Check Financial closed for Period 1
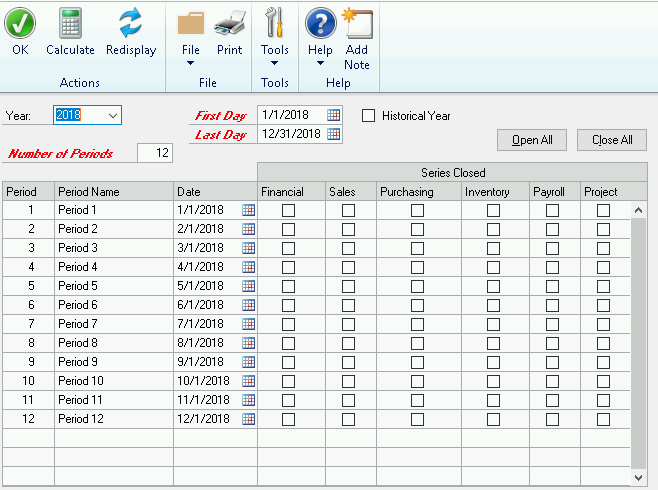Image resolution: width=658 pixels, height=490 pixels. (x=289, y=211)
